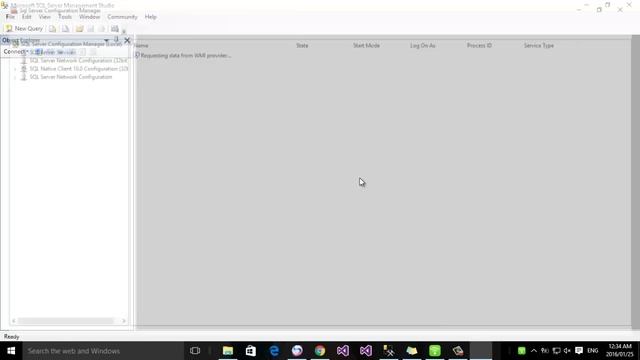The height and width of the screenshot is (360, 640).
Task: Click the taskbar search box
Action: pyautogui.click(x=102, y=351)
